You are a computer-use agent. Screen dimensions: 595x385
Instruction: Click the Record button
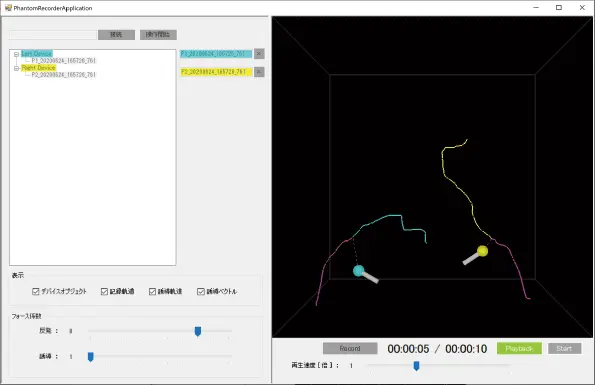point(350,348)
